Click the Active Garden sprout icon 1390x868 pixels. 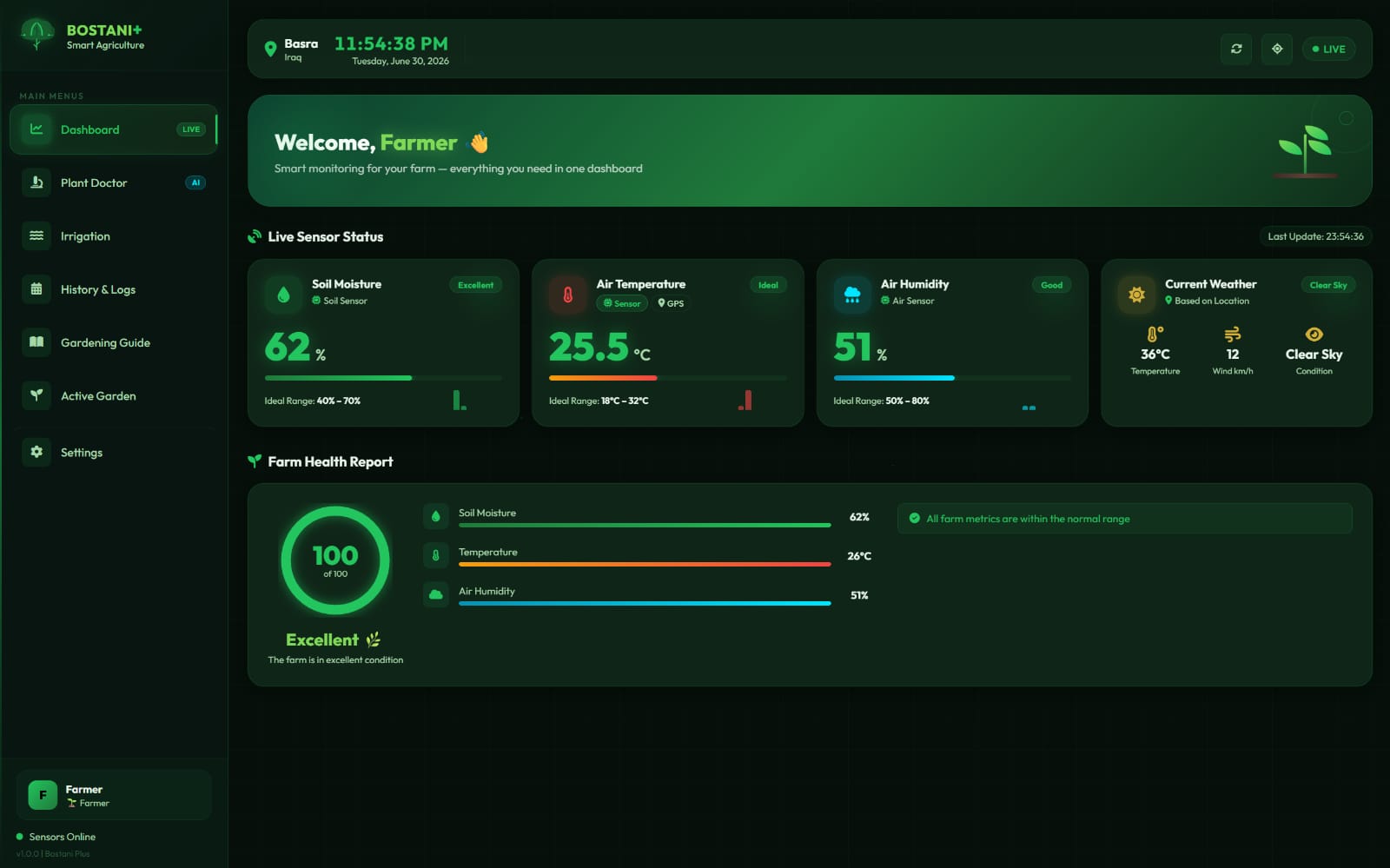point(36,395)
